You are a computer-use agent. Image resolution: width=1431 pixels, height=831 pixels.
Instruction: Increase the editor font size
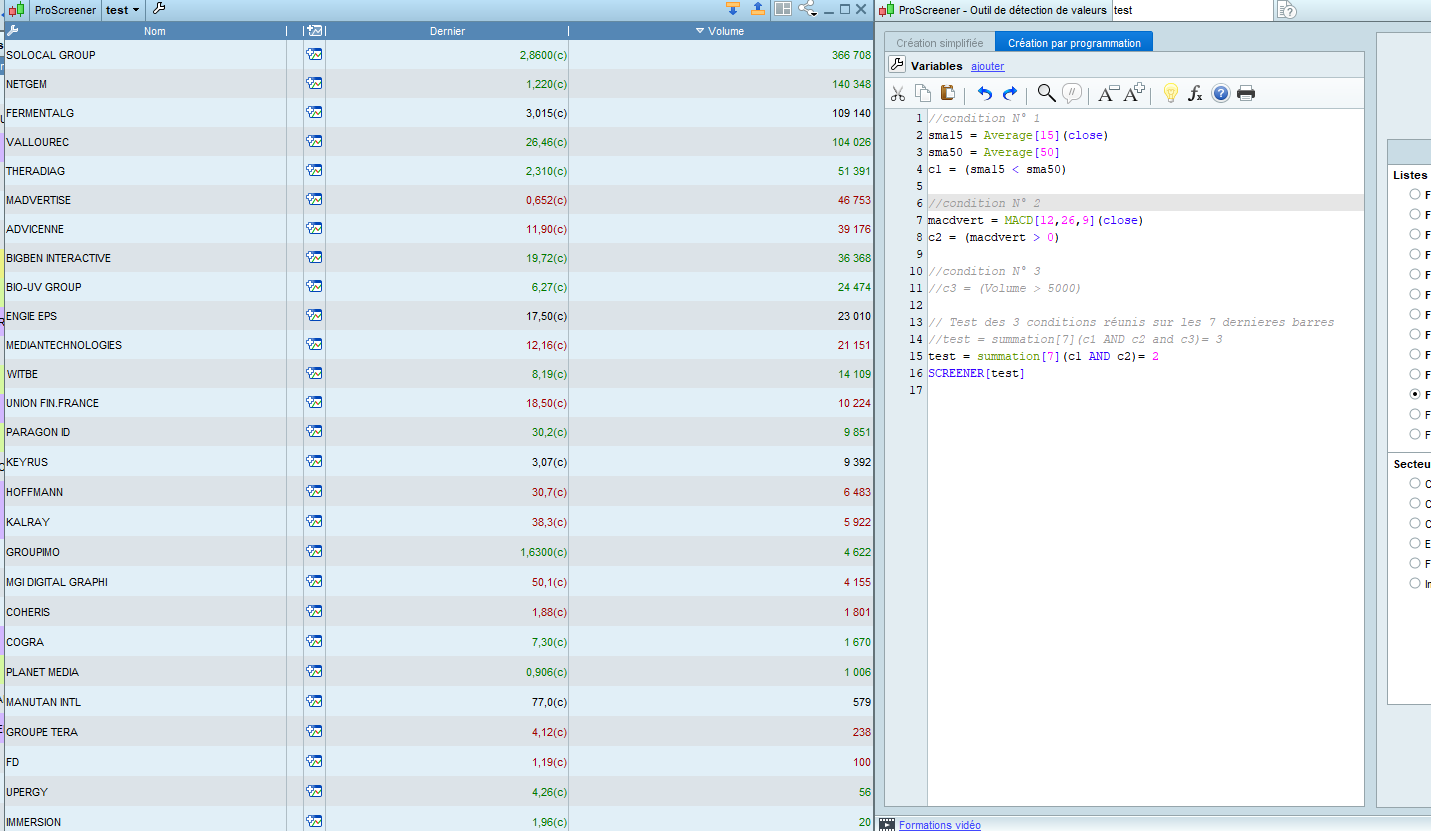(x=1134, y=93)
